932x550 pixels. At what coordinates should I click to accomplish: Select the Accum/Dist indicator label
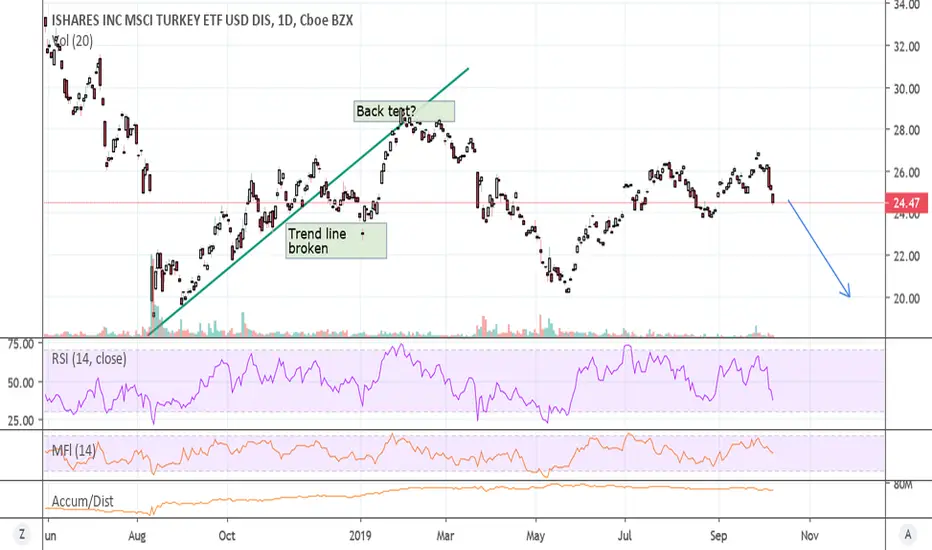click(82, 501)
